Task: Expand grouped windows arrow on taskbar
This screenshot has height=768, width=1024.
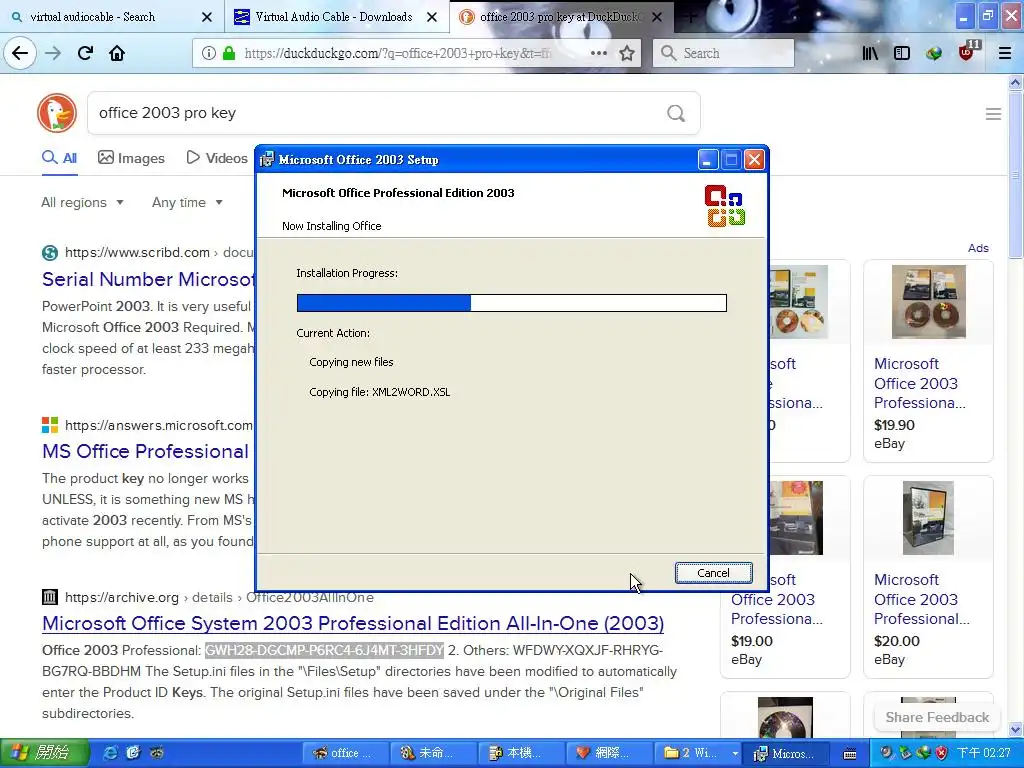Action: (x=735, y=753)
